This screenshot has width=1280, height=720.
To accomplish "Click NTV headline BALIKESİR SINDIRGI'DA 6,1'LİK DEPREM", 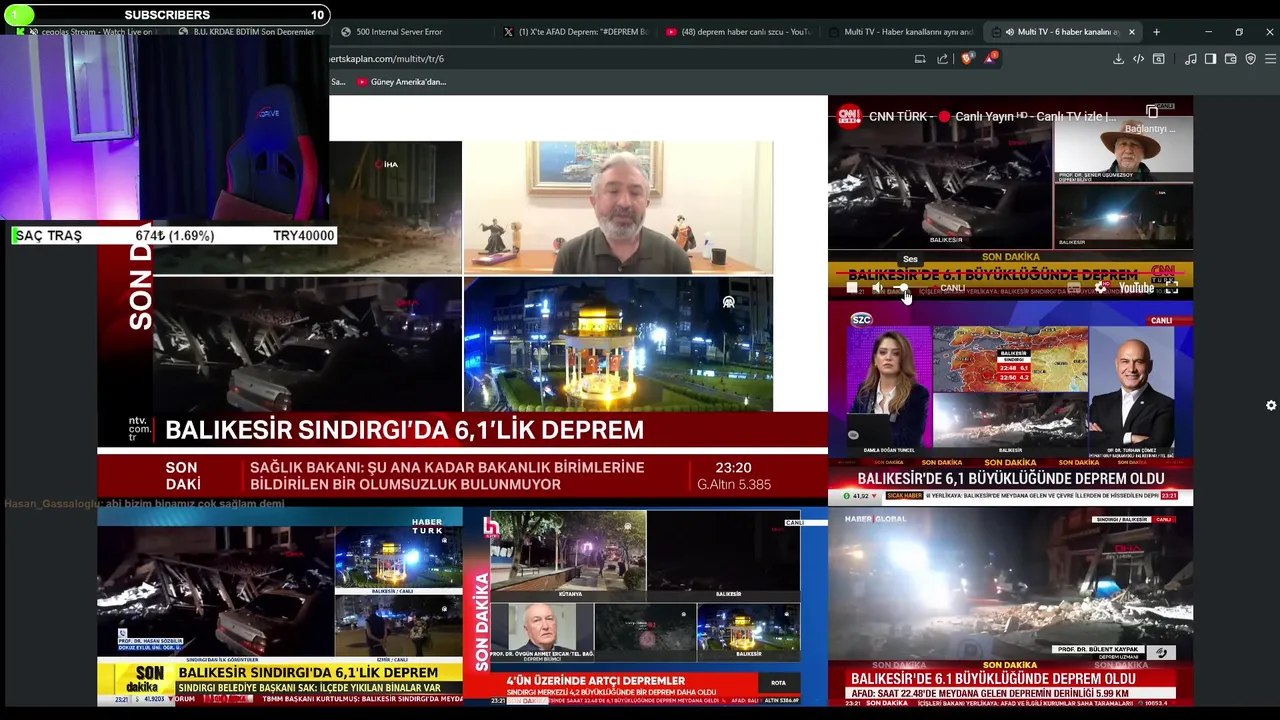I will point(404,430).
